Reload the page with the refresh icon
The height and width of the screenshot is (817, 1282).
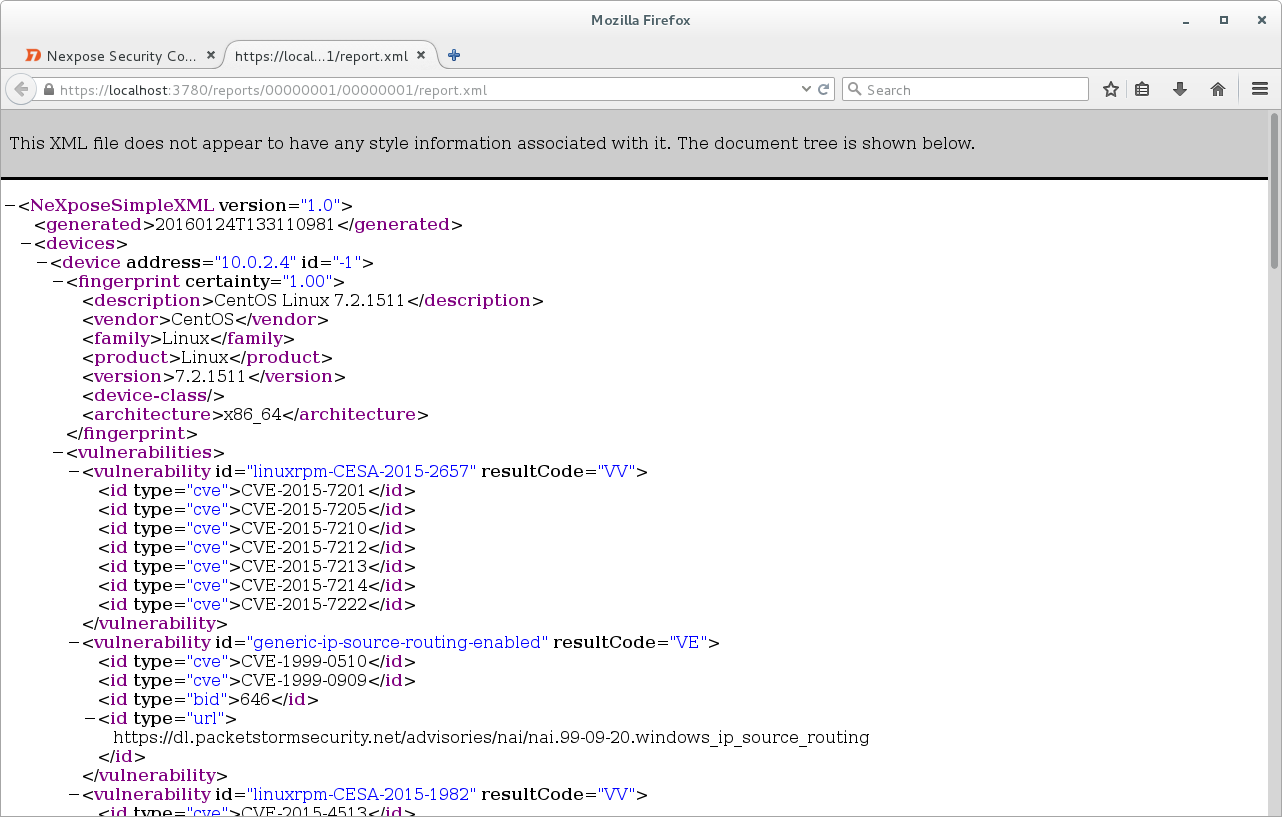[824, 89]
